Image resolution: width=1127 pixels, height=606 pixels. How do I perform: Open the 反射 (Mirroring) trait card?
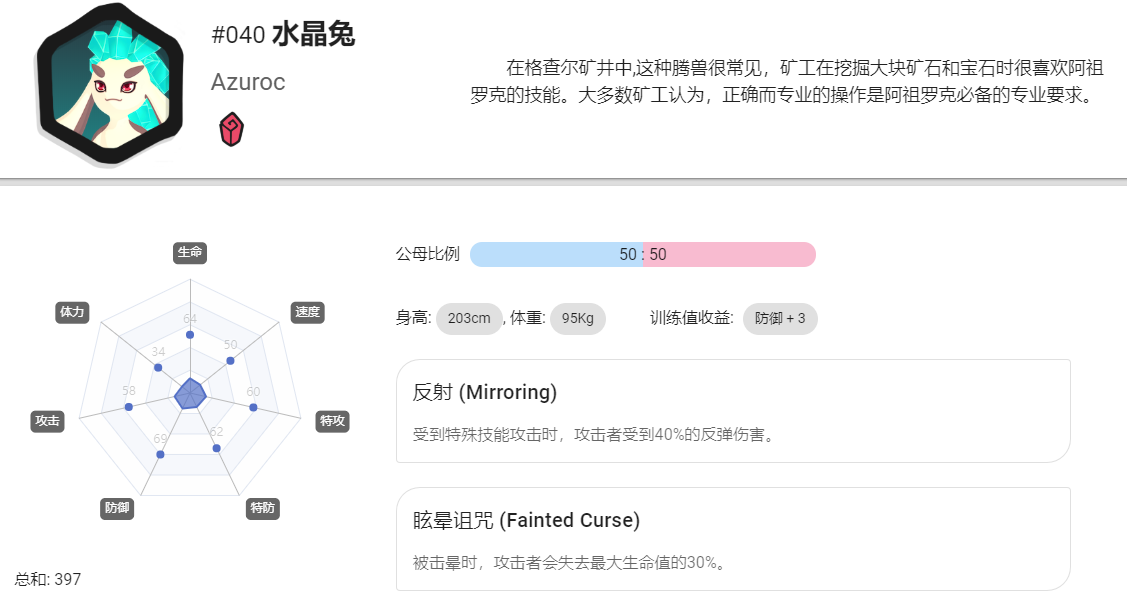(x=733, y=411)
